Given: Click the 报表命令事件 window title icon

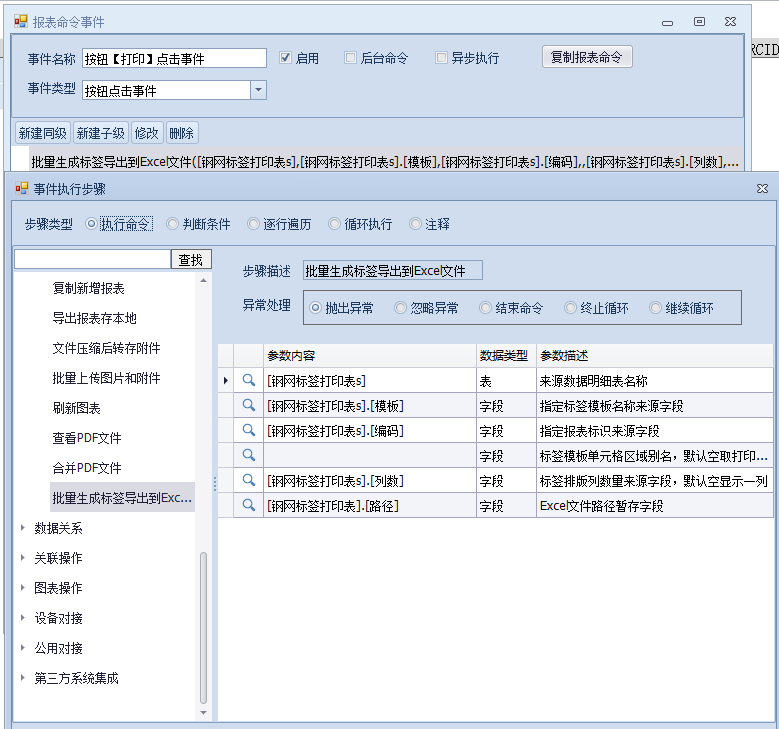Looking at the screenshot, I should click(x=20, y=21).
